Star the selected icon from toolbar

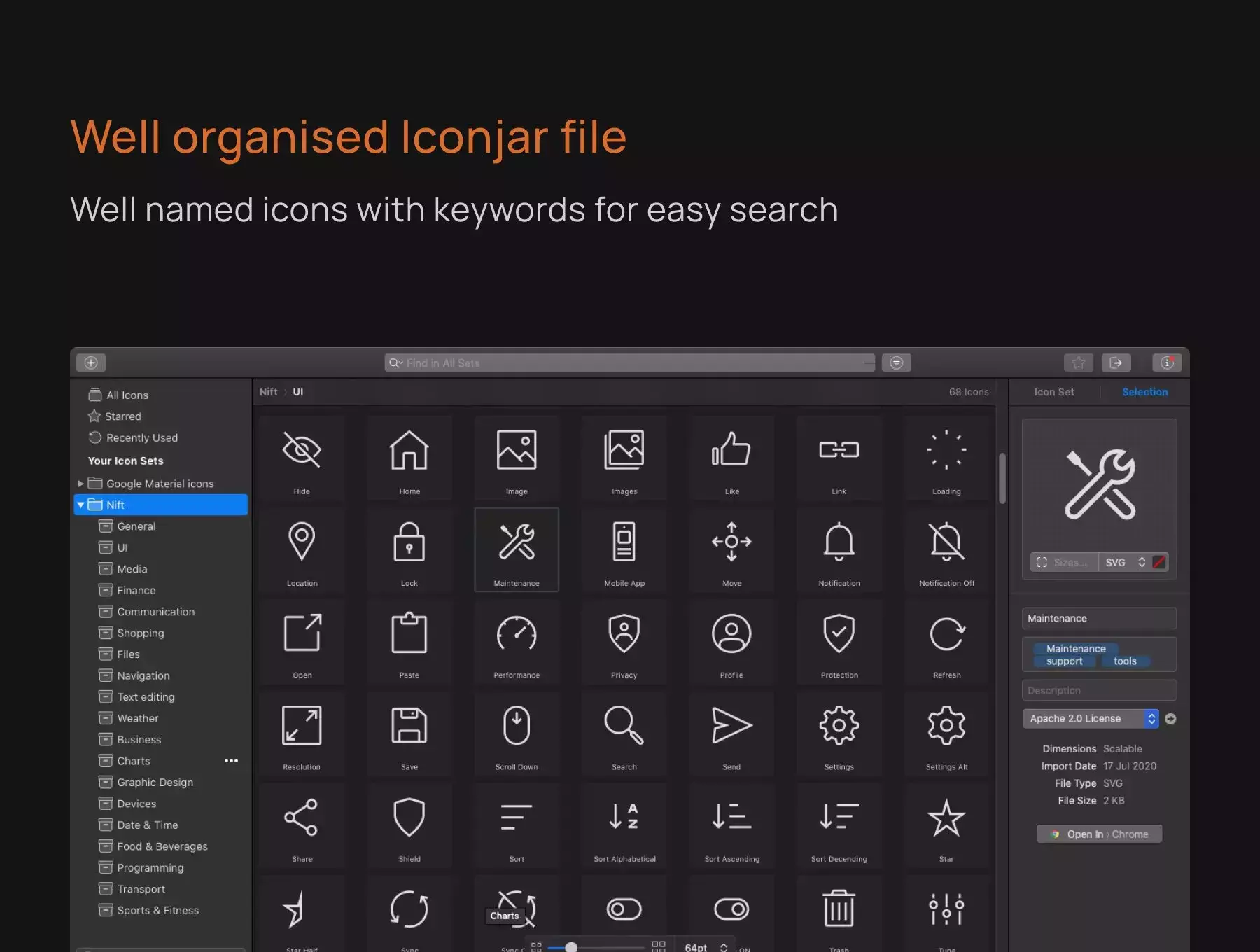(x=1079, y=363)
